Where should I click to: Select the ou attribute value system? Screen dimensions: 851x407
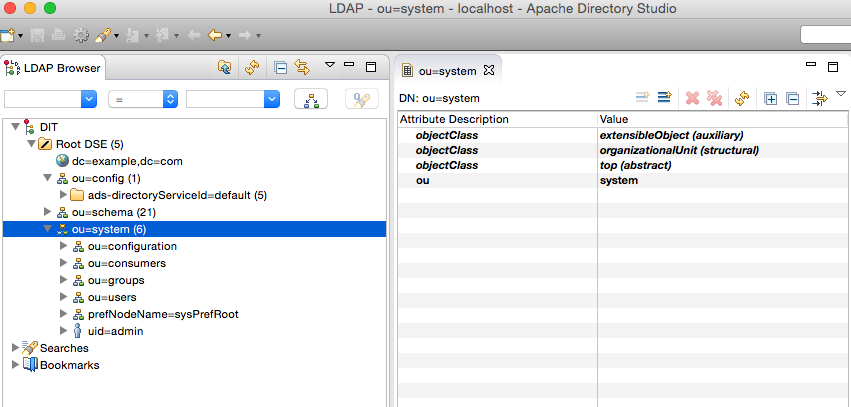click(619, 180)
